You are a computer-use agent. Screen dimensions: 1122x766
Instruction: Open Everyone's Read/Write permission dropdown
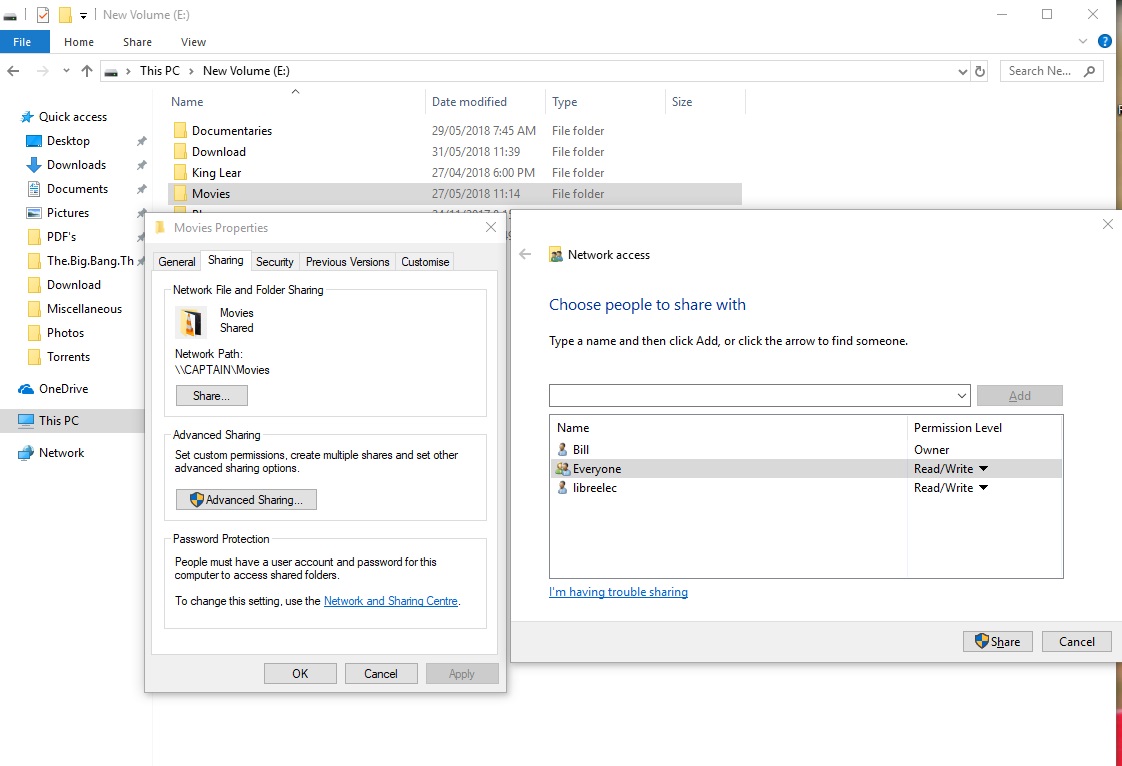[x=983, y=469]
